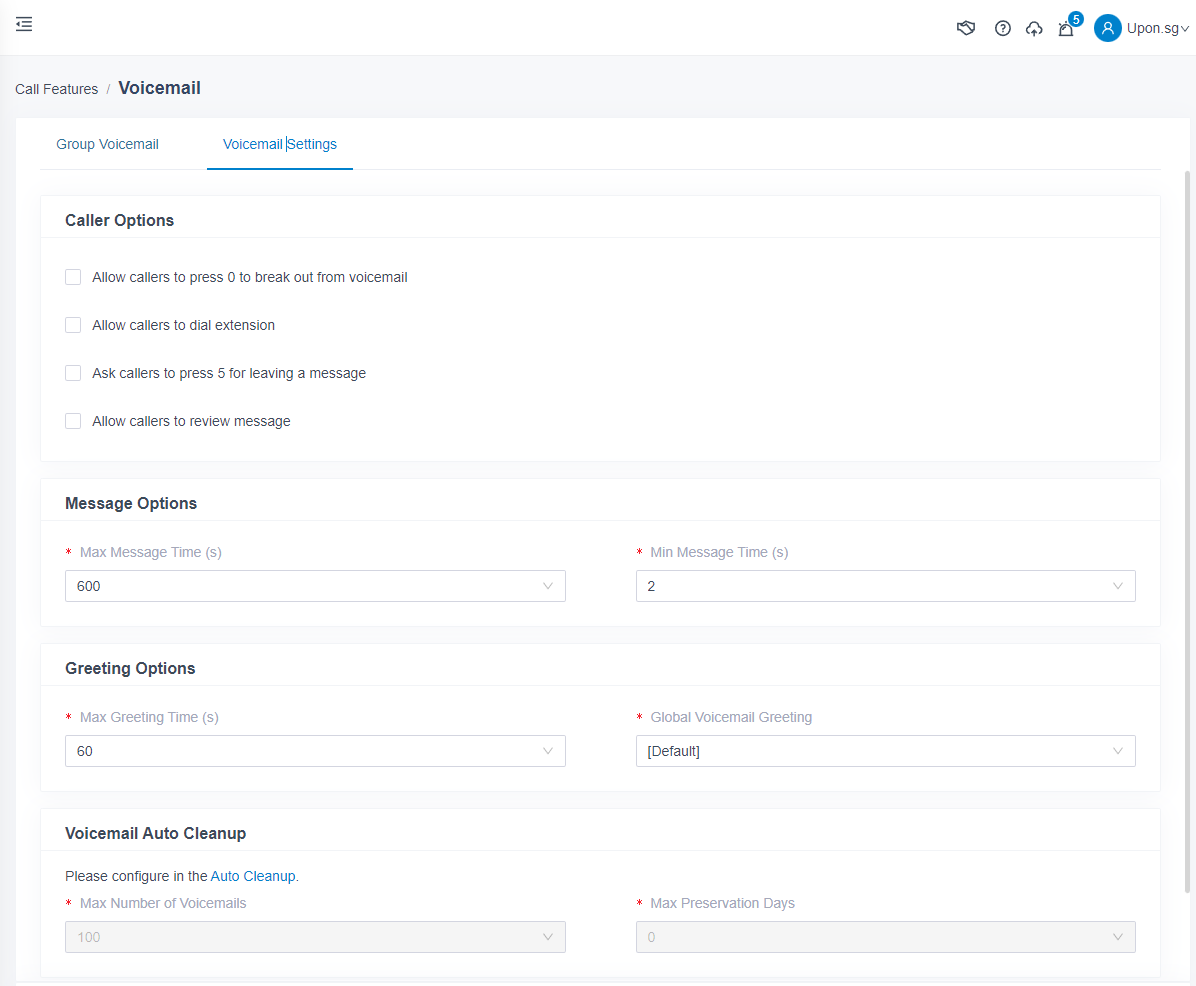Enable Allow callers to review message

pyautogui.click(x=73, y=421)
